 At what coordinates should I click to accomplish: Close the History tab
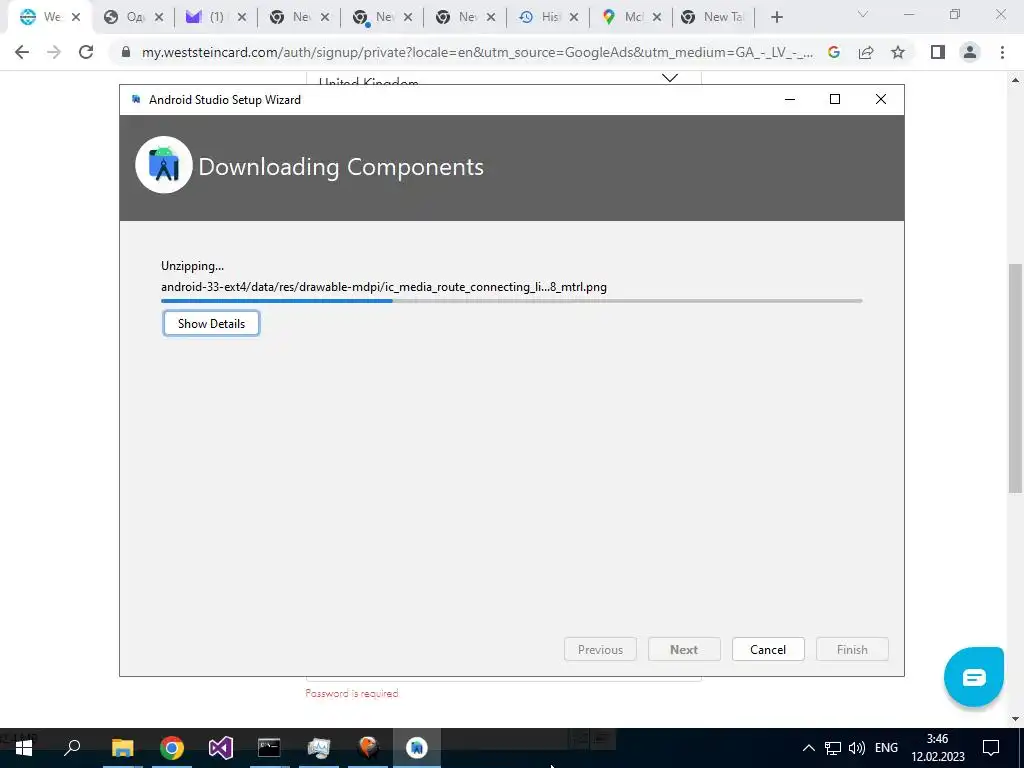point(573,18)
